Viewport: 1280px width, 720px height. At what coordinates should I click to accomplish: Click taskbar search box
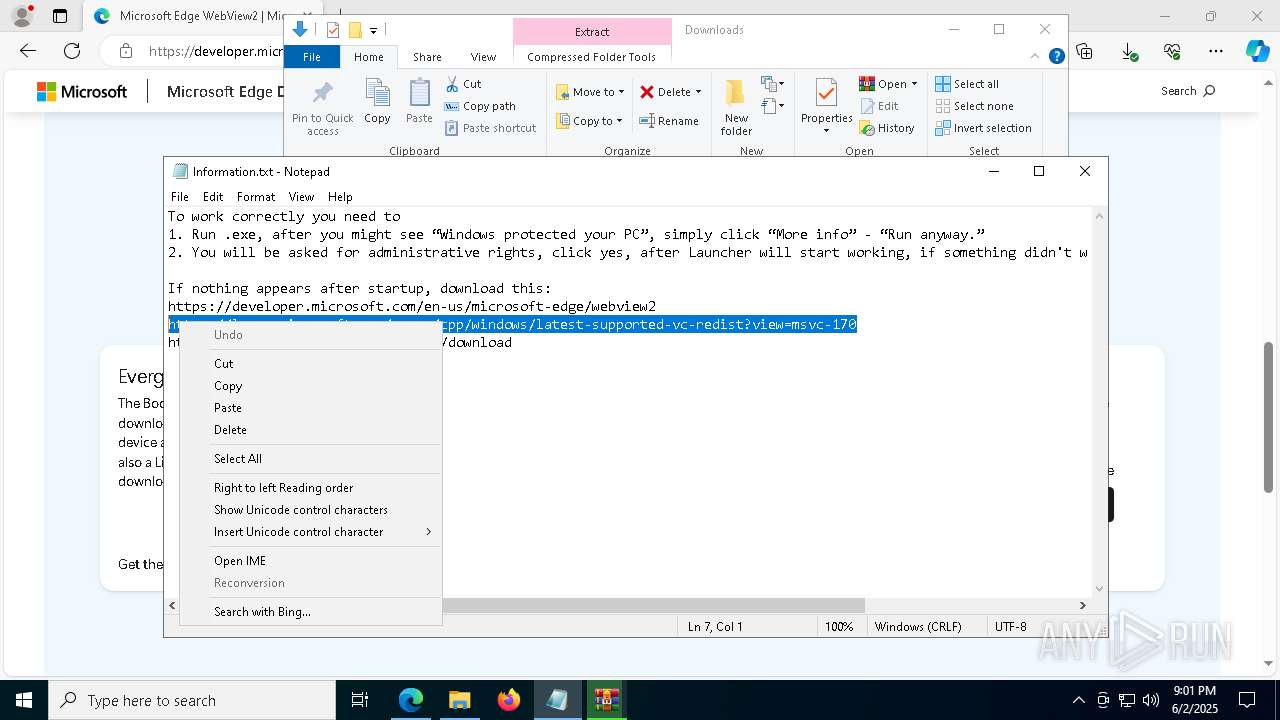click(192, 700)
